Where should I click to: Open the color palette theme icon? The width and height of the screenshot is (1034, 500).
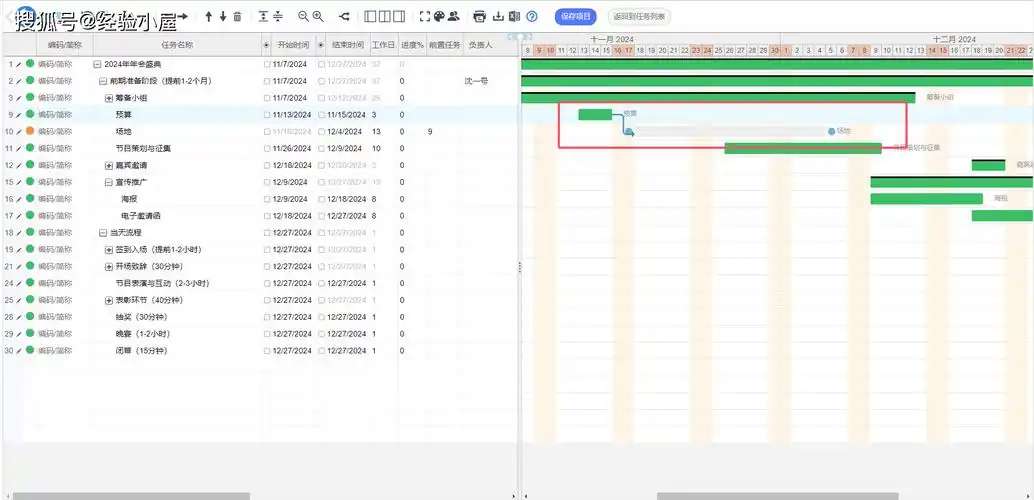tap(438, 16)
